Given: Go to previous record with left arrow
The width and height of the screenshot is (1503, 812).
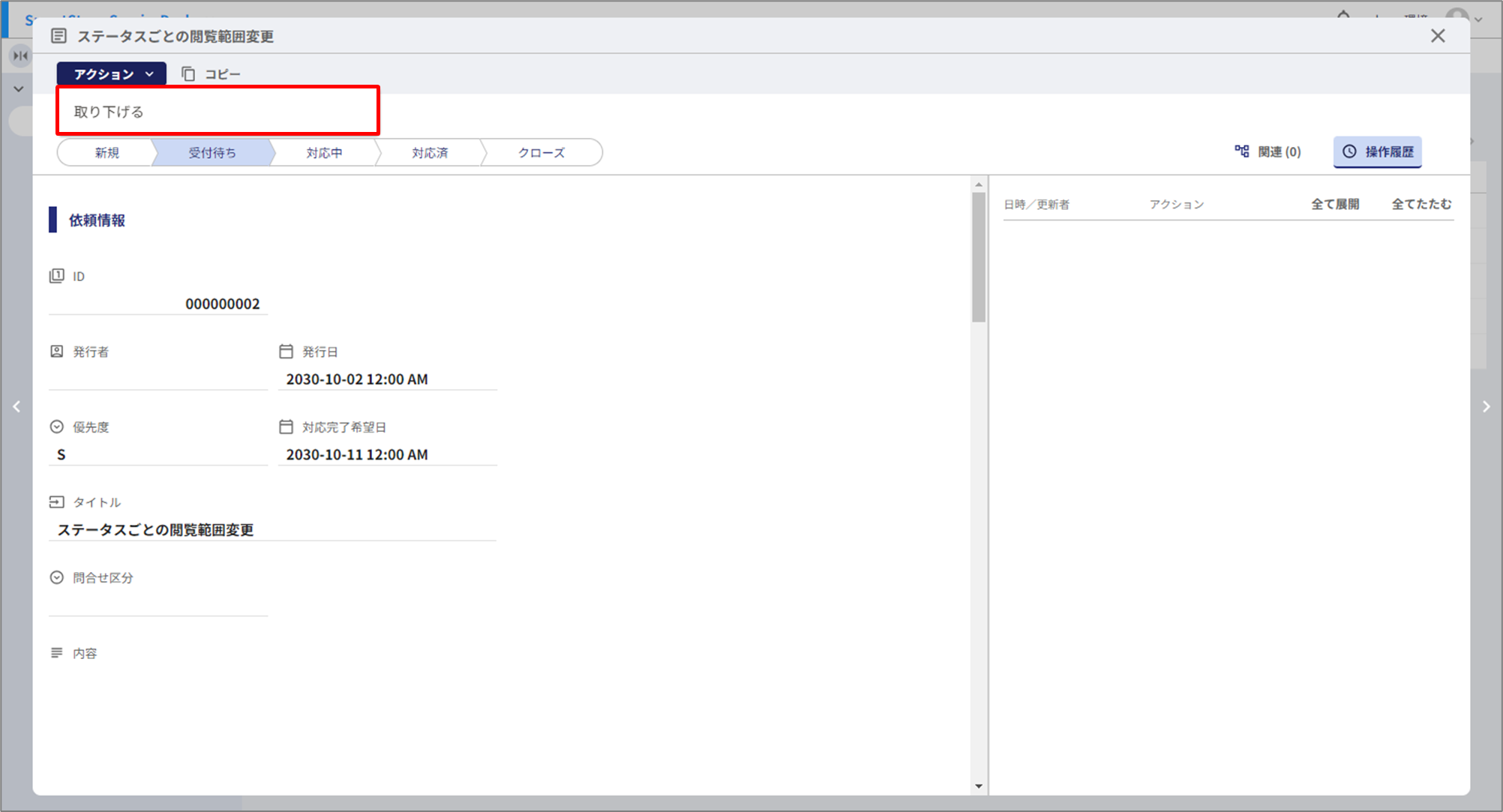Looking at the screenshot, I should click(x=16, y=406).
